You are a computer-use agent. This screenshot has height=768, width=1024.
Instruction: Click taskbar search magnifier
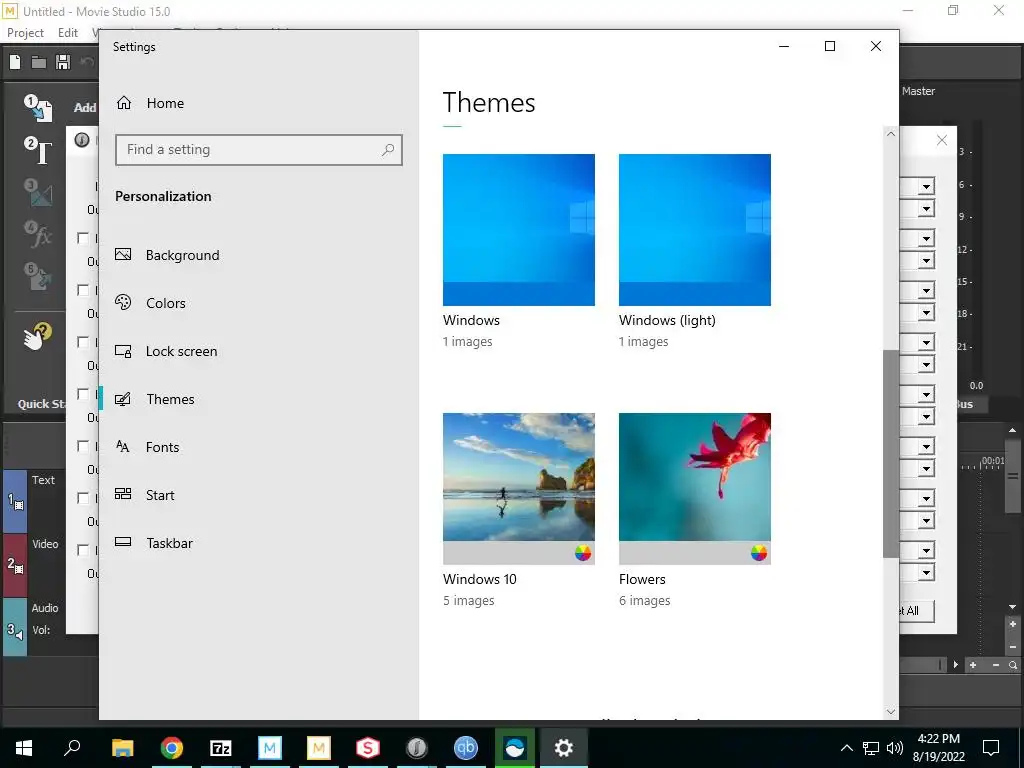pos(72,748)
